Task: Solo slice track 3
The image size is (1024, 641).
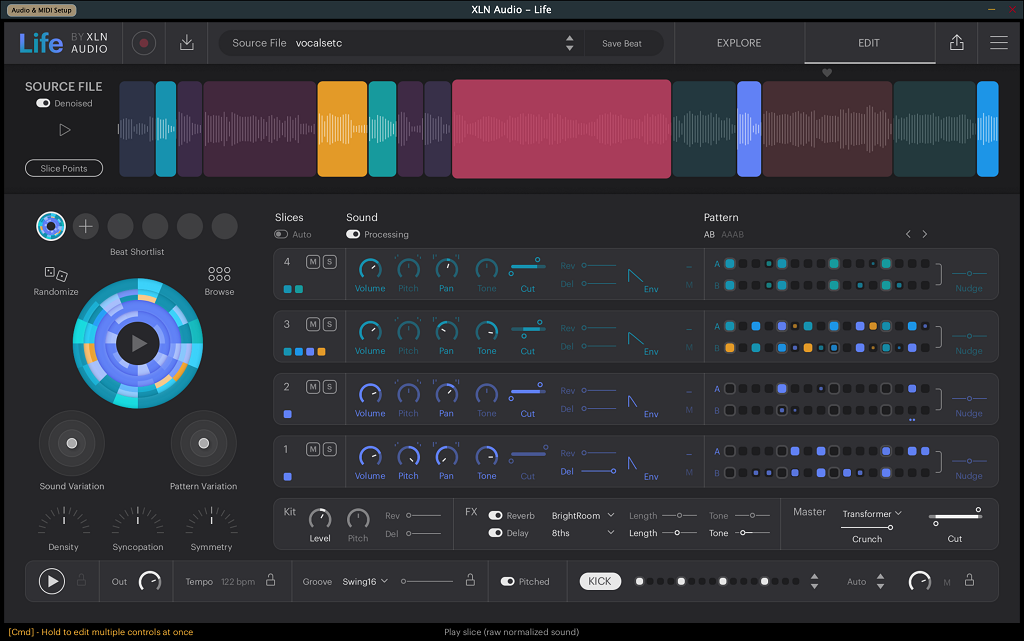Action: pyautogui.click(x=330, y=324)
